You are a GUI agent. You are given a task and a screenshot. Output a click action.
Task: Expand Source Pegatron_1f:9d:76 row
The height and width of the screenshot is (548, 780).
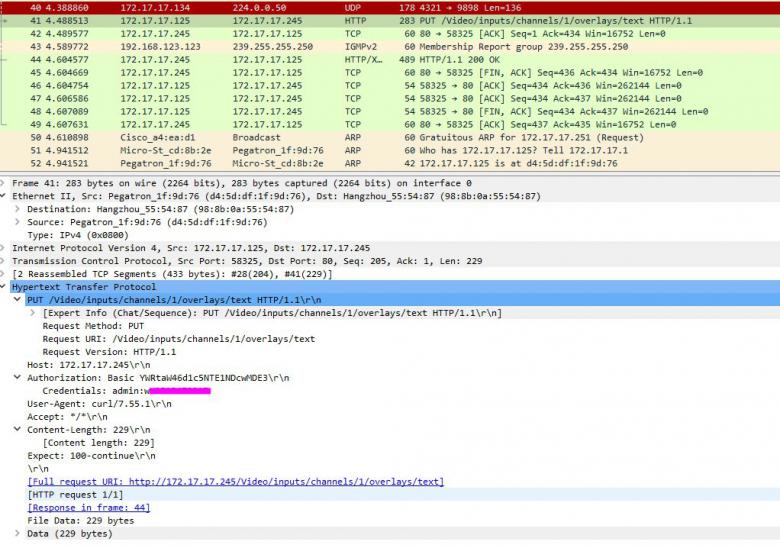pos(17,222)
